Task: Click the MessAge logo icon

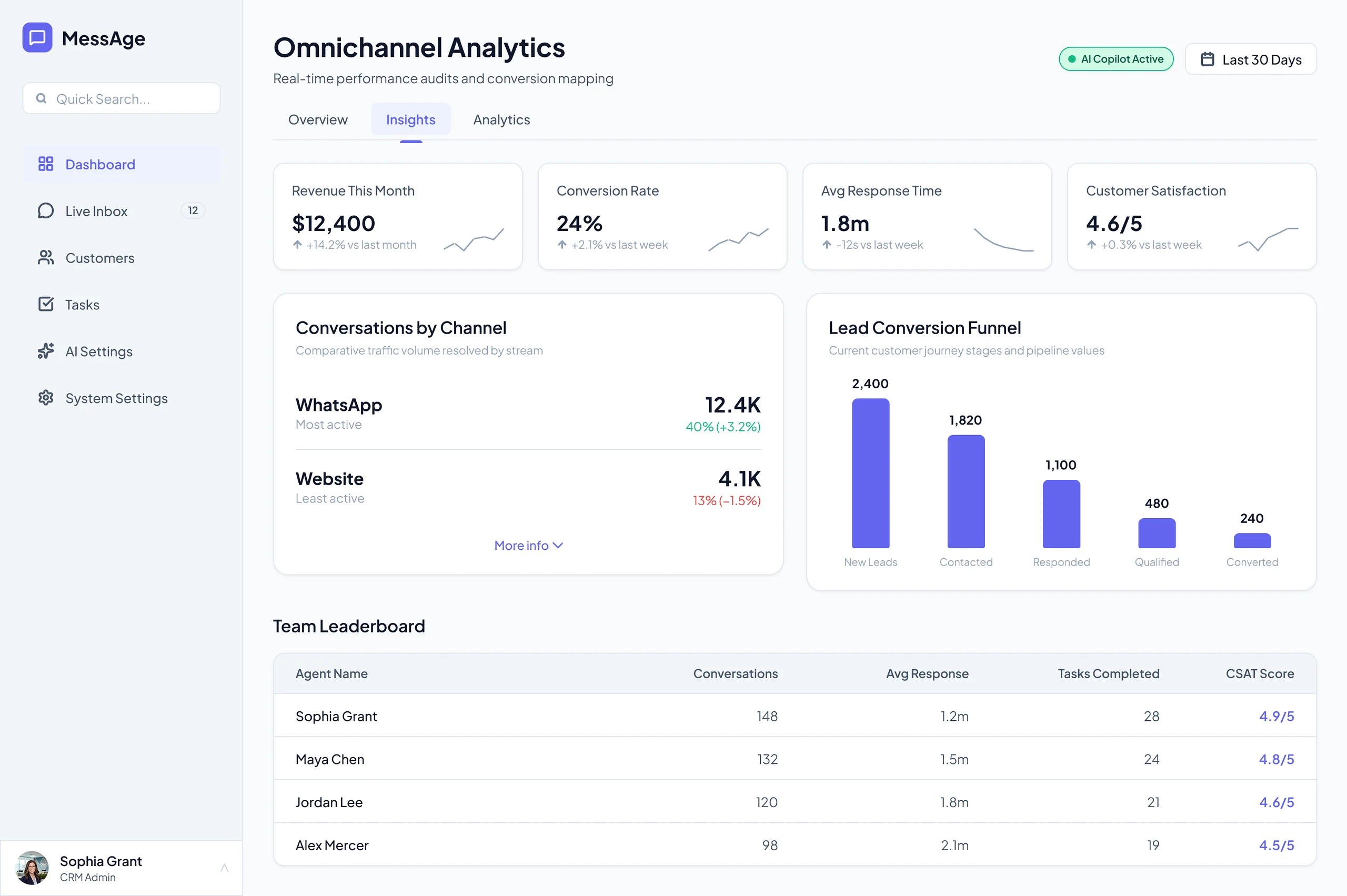Action: tap(37, 38)
